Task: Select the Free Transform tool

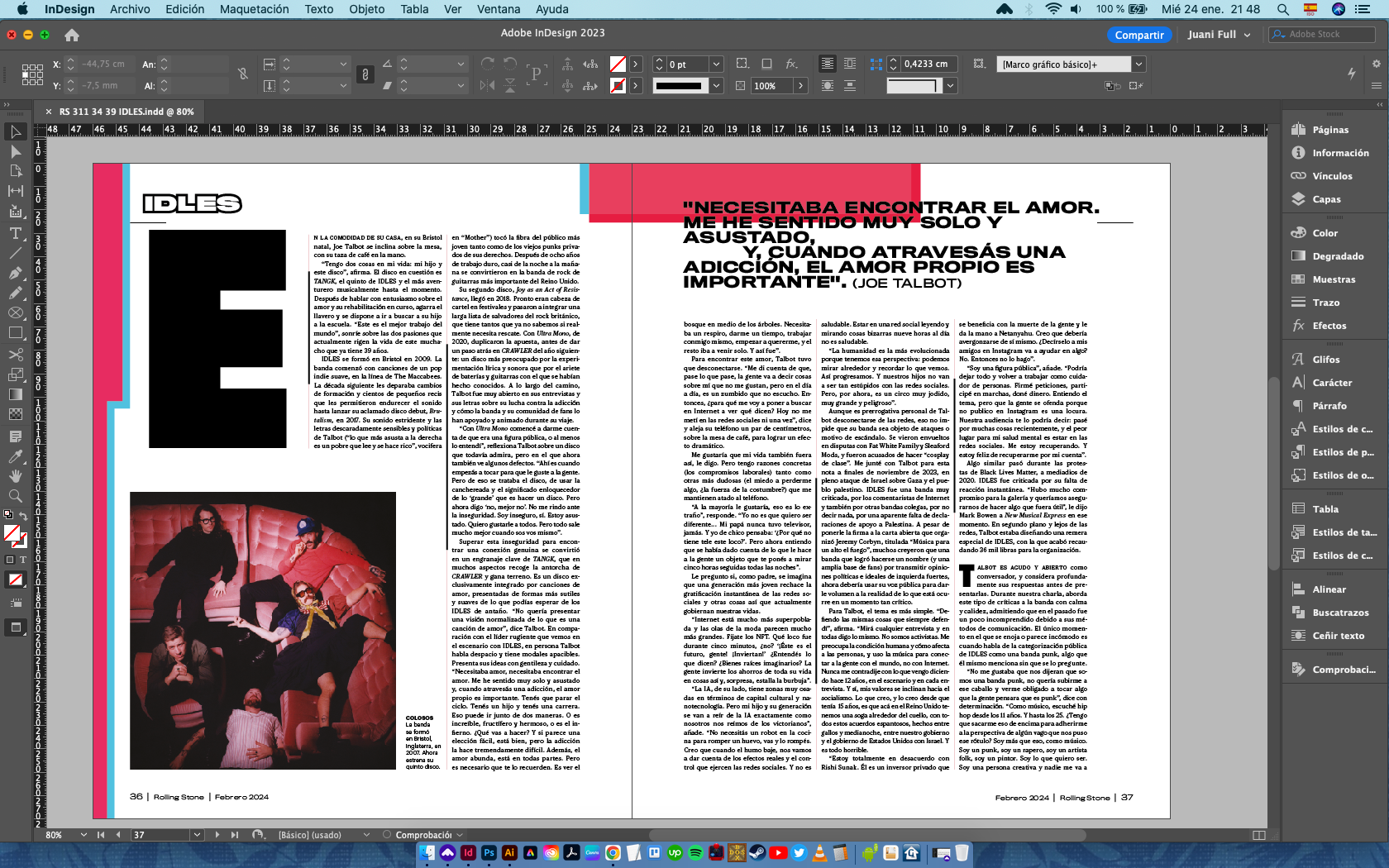Action: tap(16, 374)
